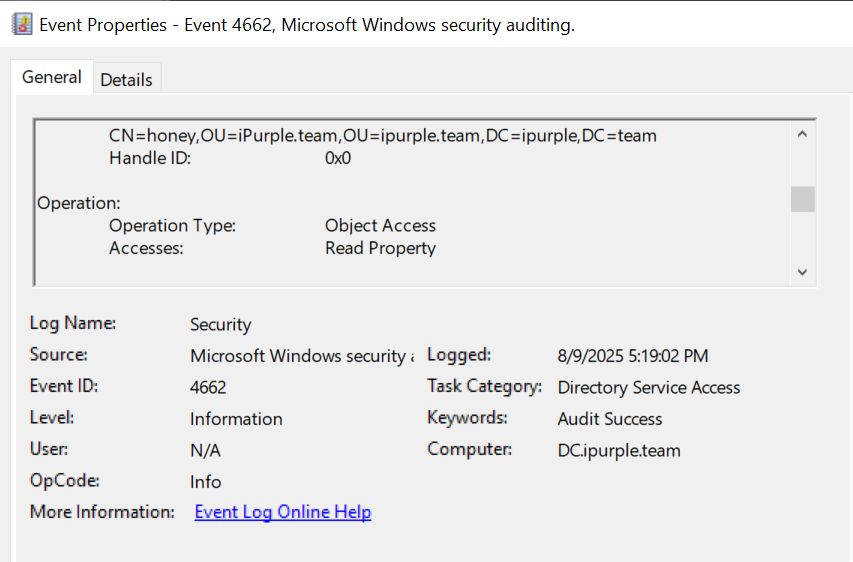This screenshot has width=853, height=562.
Task: Switch to the Details tab
Action: pos(126,79)
